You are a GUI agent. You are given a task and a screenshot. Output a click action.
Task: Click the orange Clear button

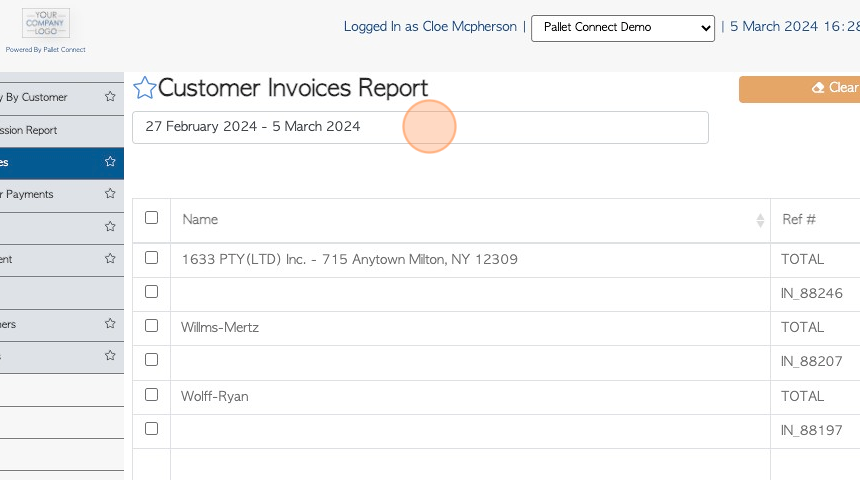pos(800,89)
